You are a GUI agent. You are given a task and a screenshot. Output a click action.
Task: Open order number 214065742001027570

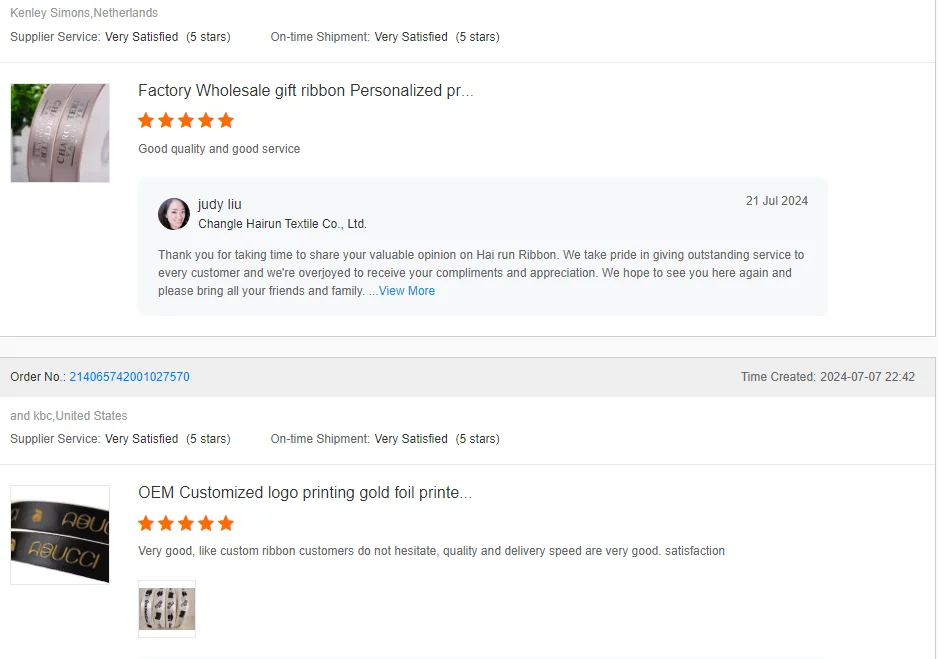pyautogui.click(x=129, y=377)
